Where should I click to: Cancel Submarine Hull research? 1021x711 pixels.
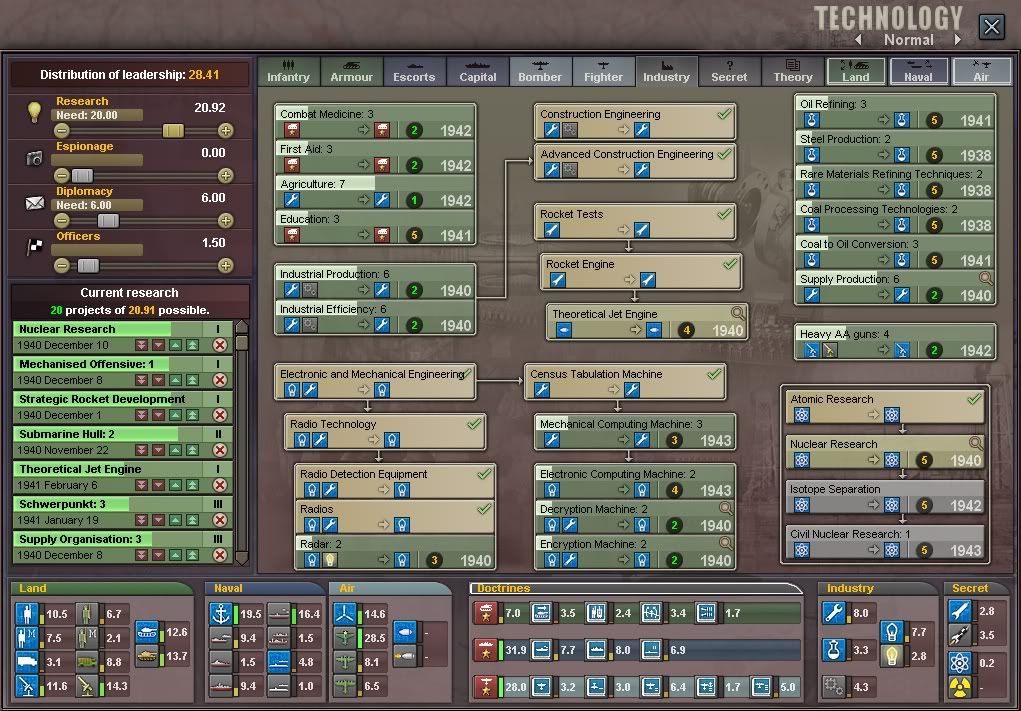[x=220, y=450]
